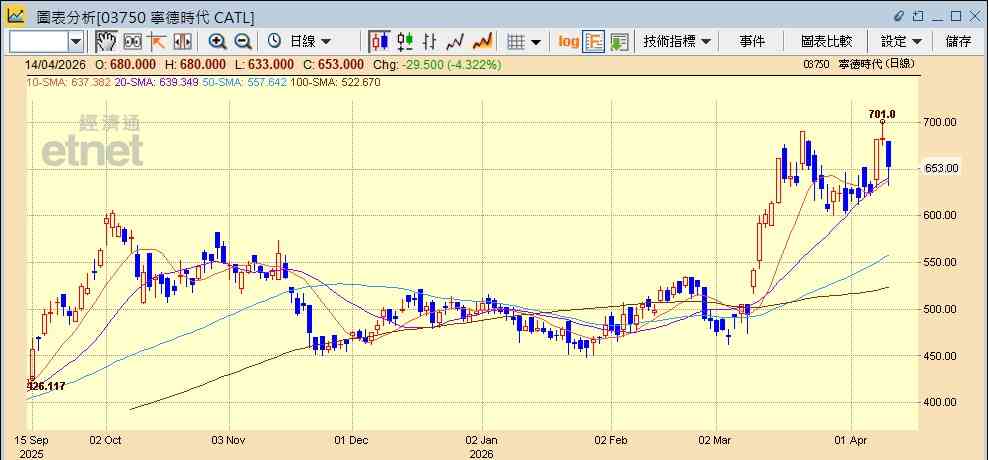Screen dimensions: 989x460
Task: Select the hand pan tool
Action: tap(107, 42)
